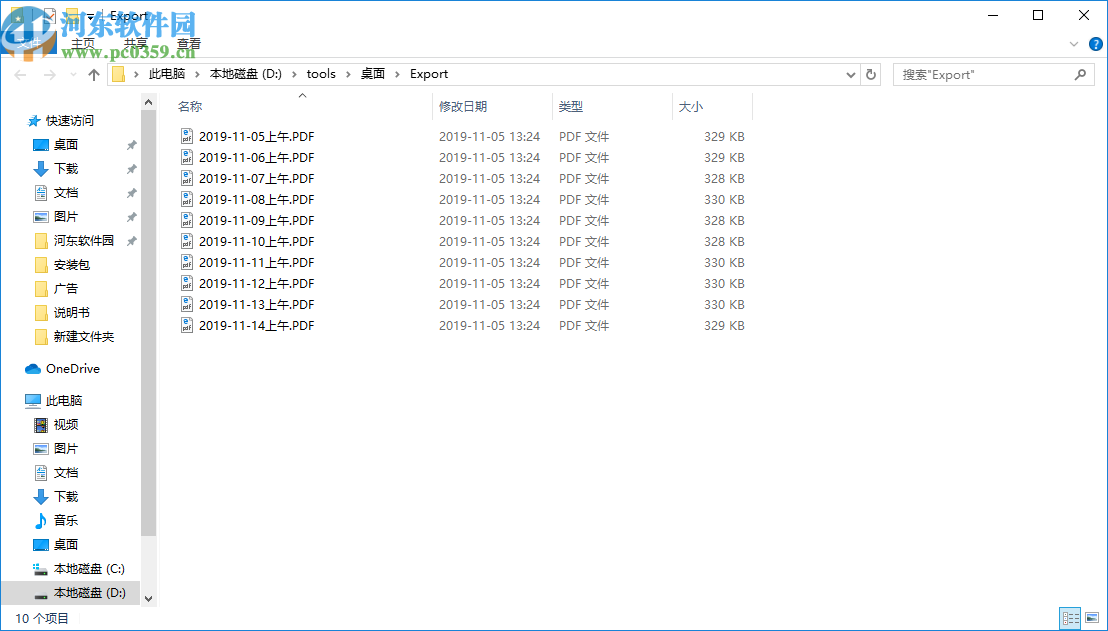
Task: Click sidebar scrollbar up arrow
Action: [148, 102]
